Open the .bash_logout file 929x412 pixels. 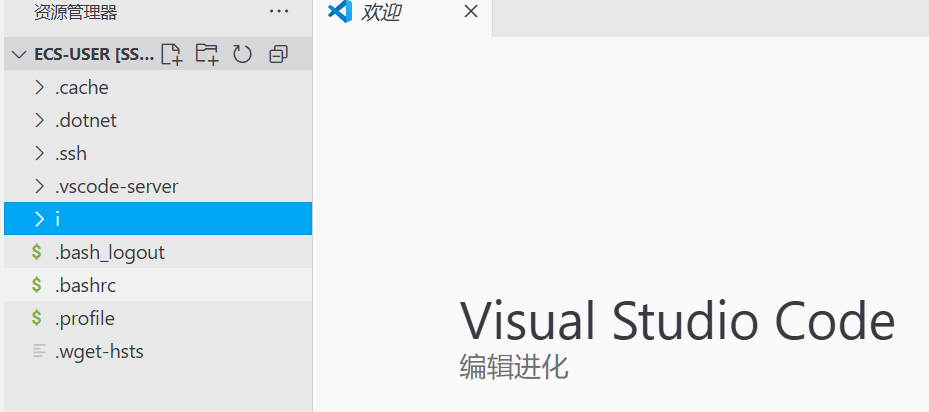coord(158,252)
